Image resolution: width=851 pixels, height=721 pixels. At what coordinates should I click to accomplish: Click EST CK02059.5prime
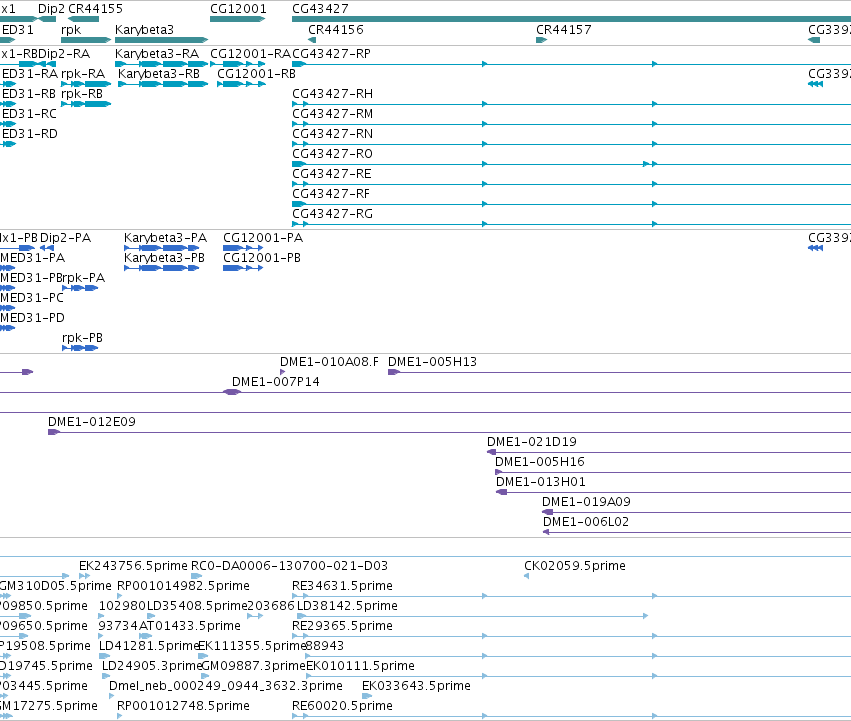click(526, 576)
